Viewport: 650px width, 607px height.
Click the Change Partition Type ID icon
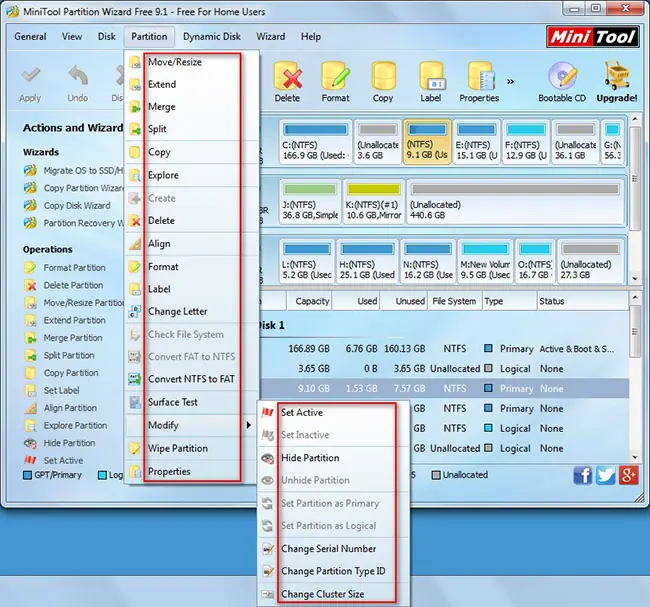tap(268, 571)
